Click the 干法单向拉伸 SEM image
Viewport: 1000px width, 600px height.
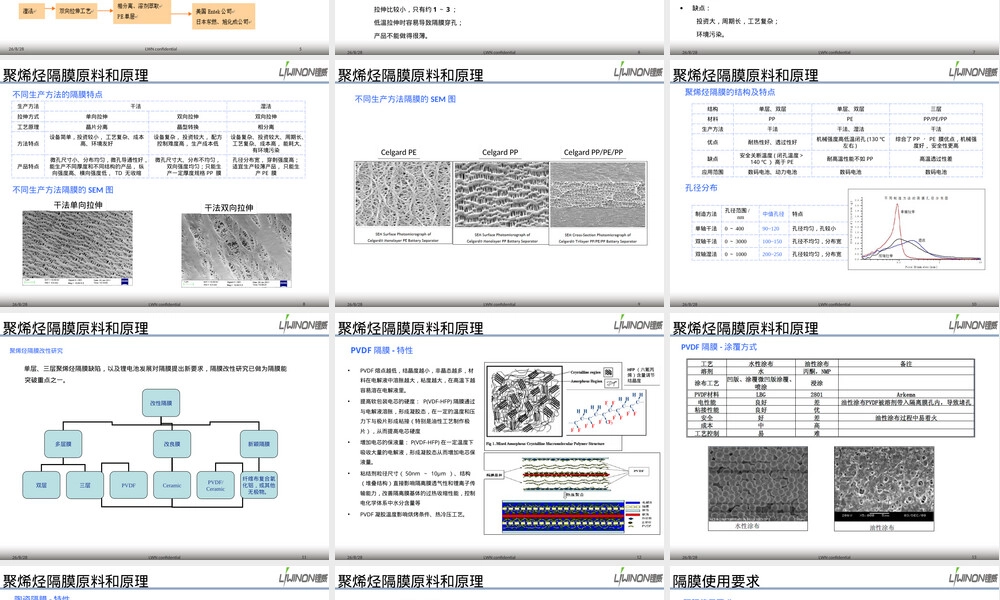pos(78,247)
